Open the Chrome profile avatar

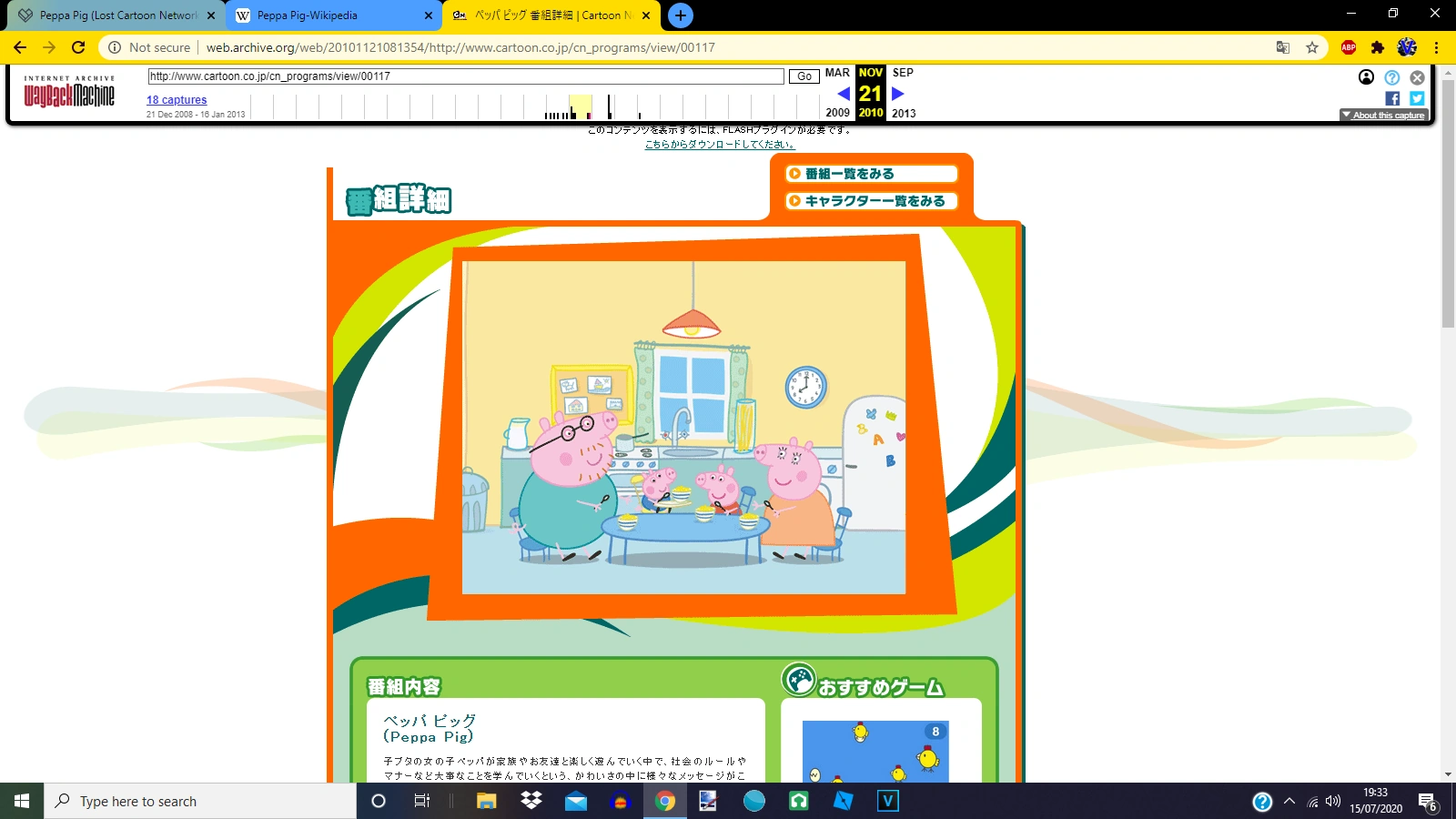[x=1407, y=47]
